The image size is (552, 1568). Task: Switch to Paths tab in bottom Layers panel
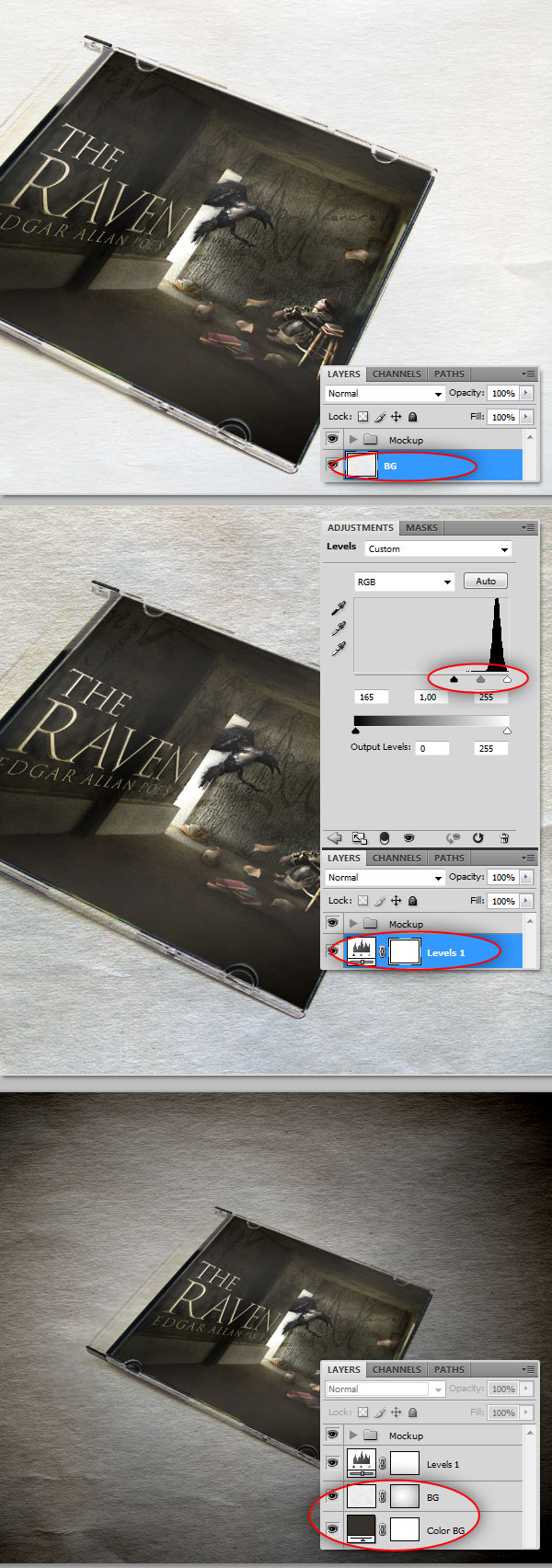coord(449,1369)
